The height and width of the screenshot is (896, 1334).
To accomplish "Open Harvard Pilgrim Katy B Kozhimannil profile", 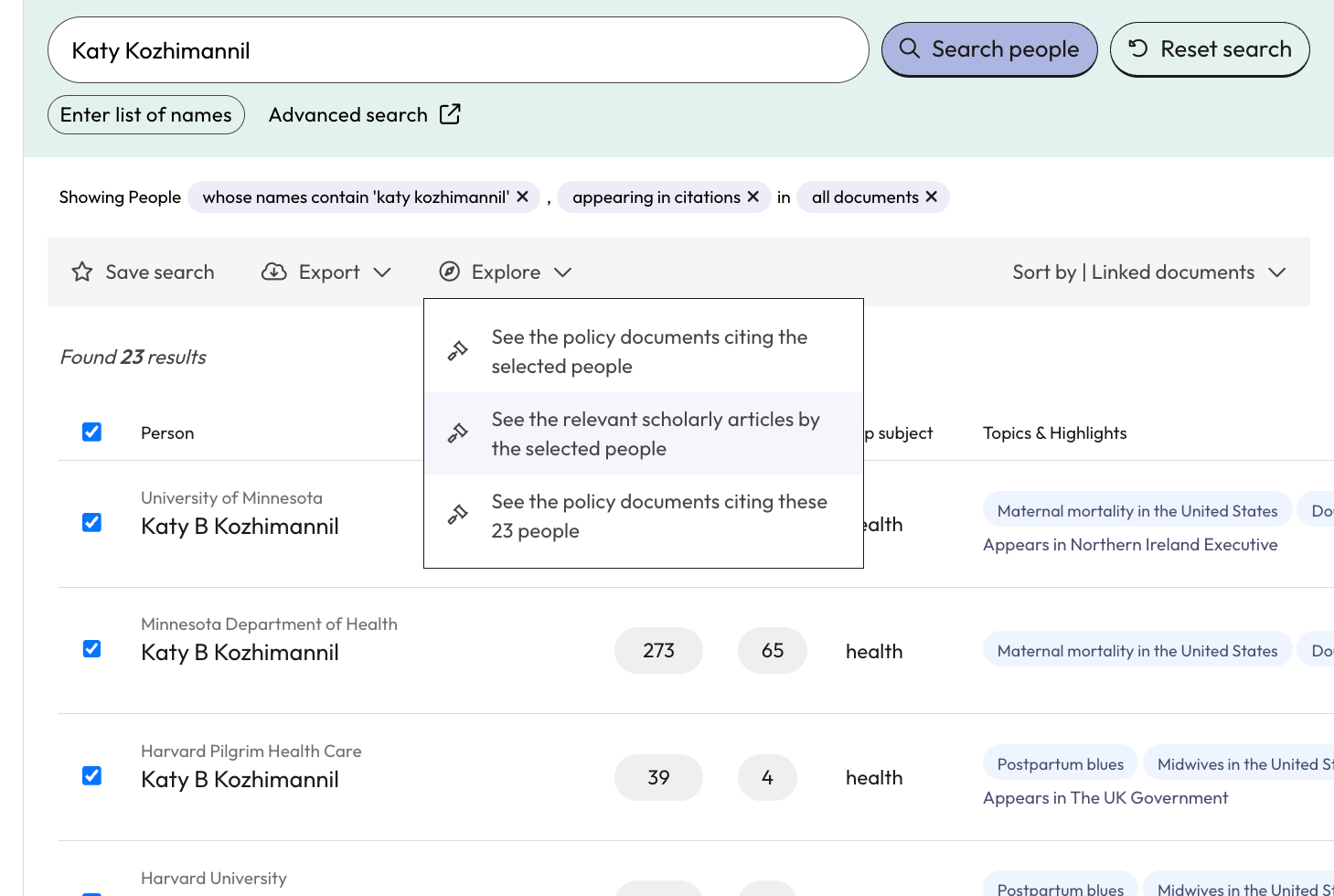I will 240,779.
